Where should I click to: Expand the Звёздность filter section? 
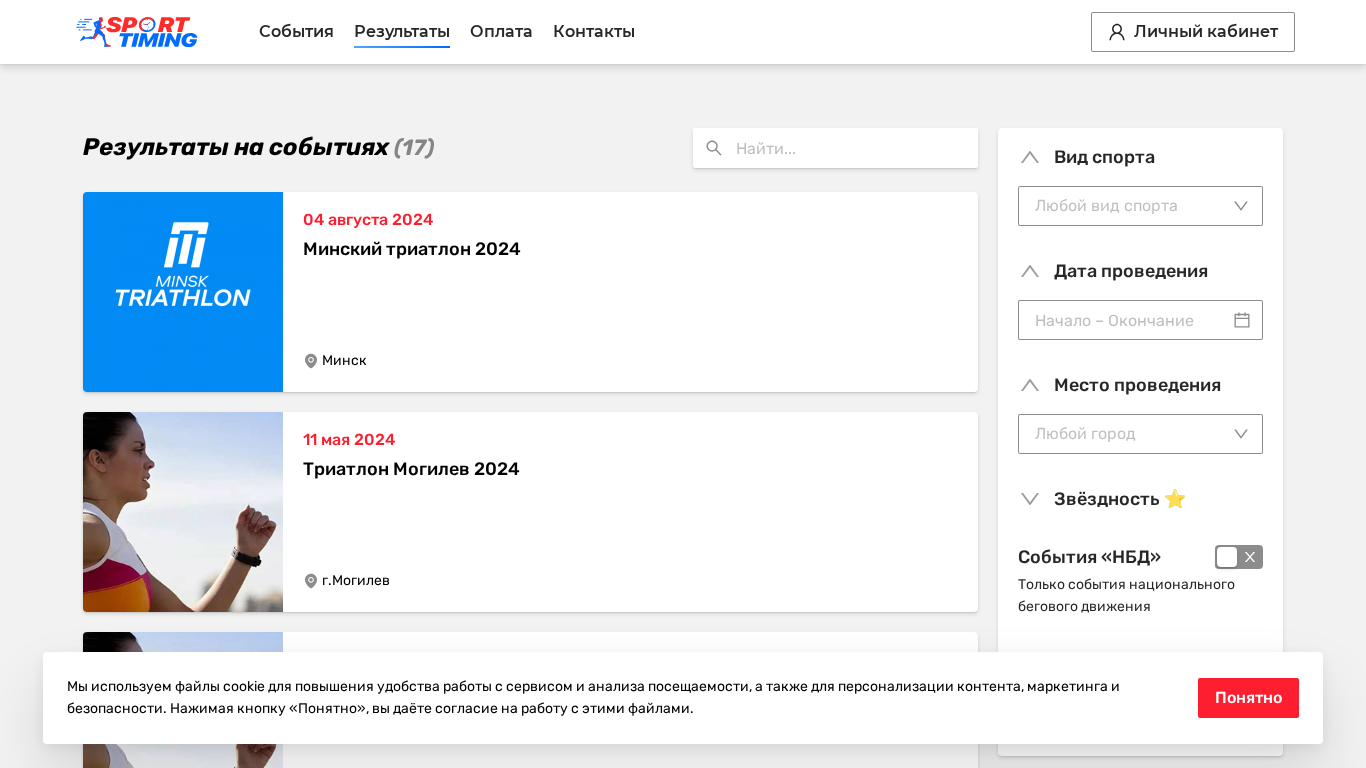[1030, 499]
